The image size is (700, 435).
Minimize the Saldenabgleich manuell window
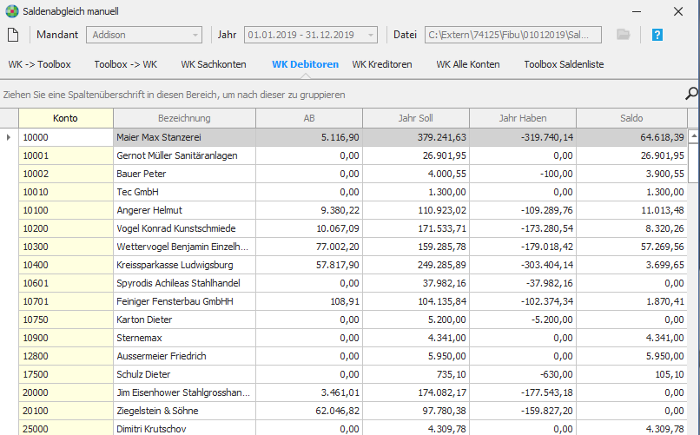pyautogui.click(x=636, y=12)
